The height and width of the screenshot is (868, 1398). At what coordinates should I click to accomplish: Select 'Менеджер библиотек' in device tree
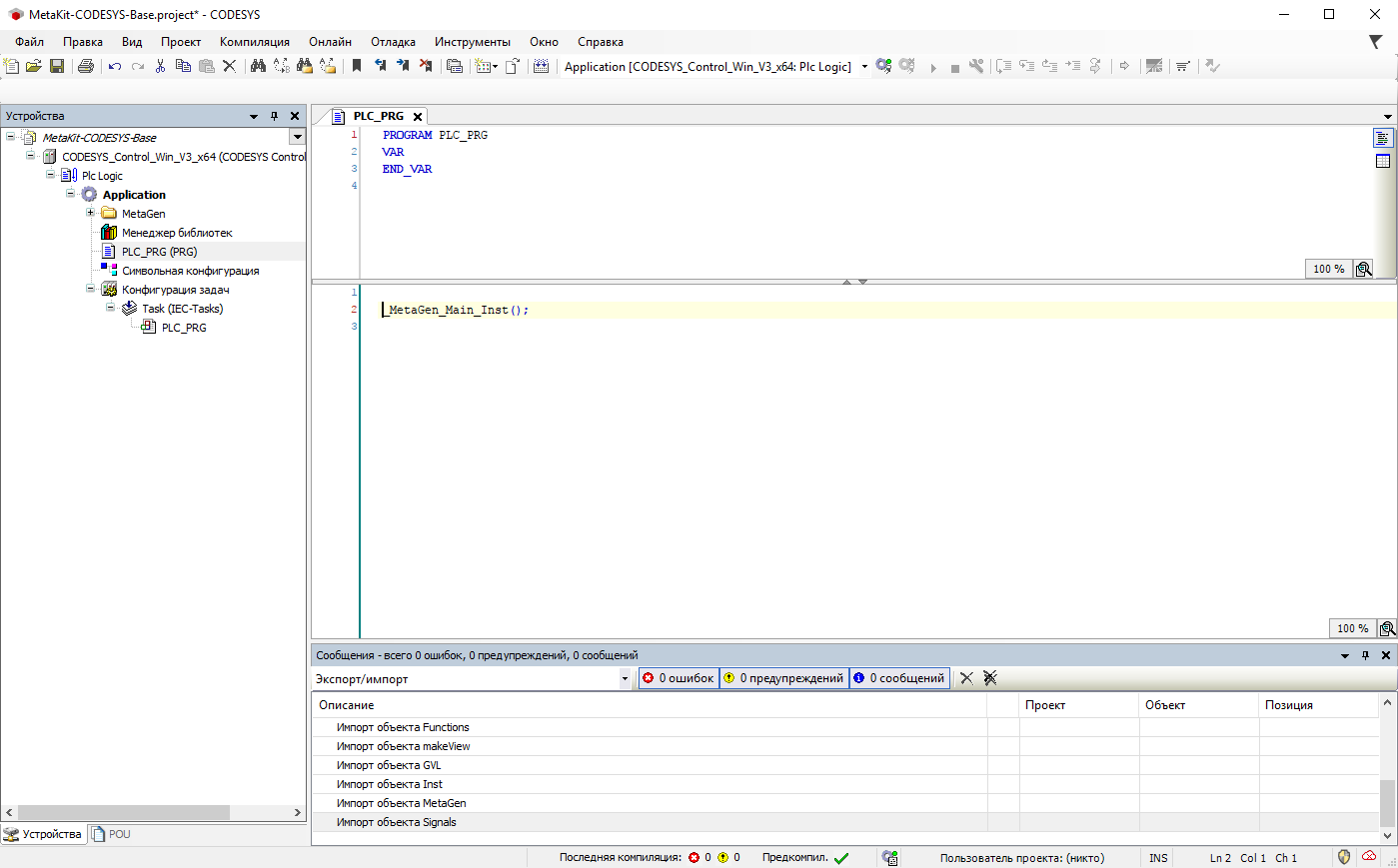177,233
